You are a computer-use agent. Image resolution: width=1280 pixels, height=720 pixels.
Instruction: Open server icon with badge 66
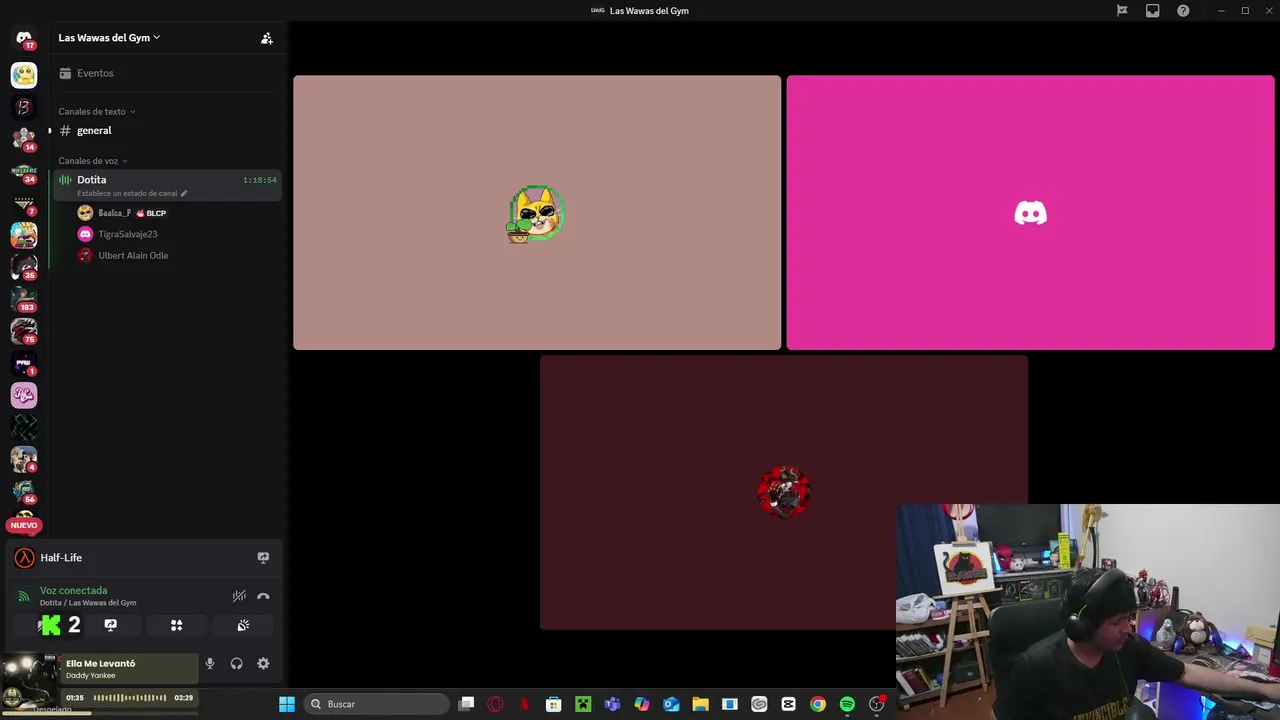point(24,491)
